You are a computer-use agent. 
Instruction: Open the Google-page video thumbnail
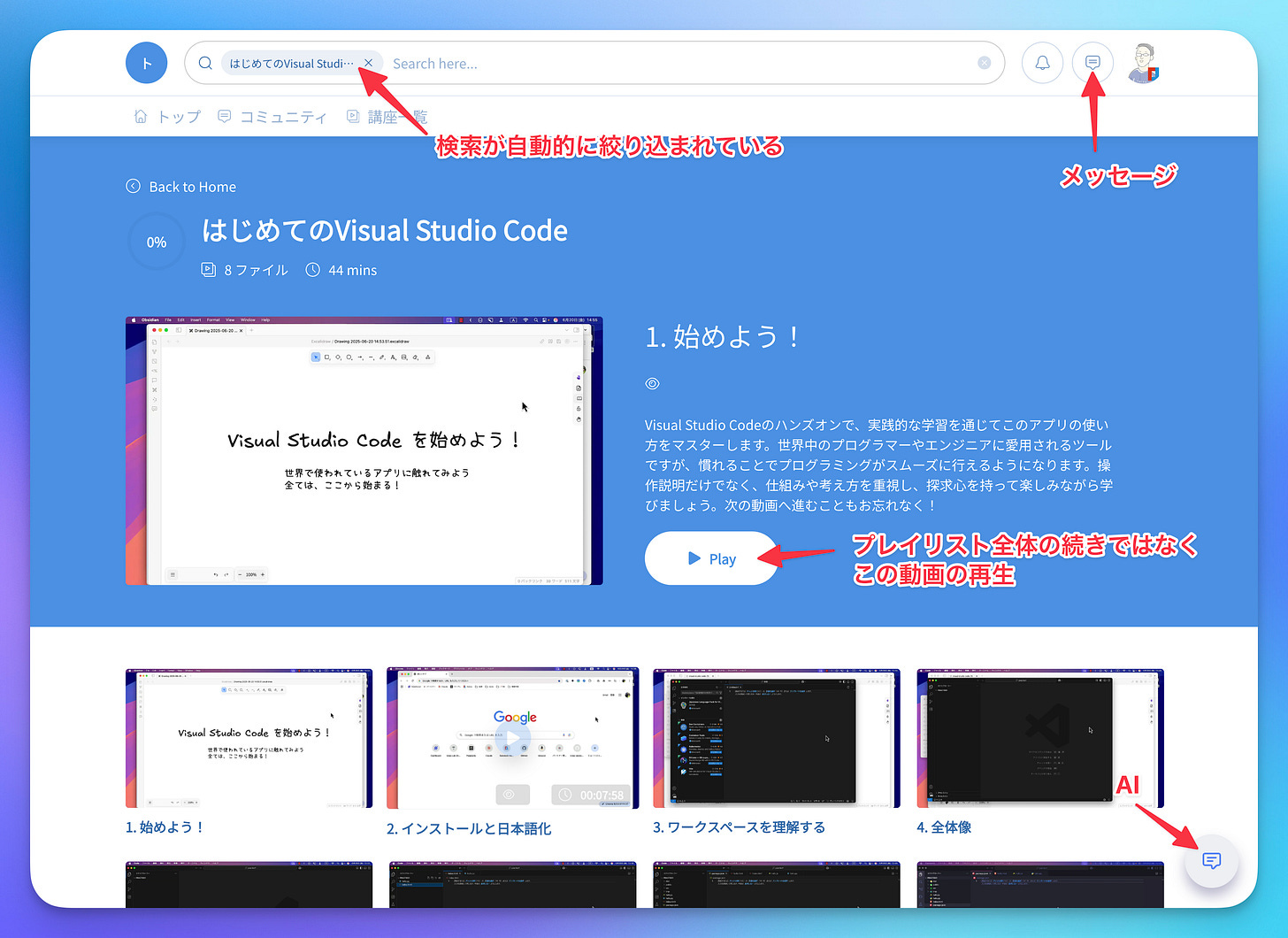click(x=512, y=738)
